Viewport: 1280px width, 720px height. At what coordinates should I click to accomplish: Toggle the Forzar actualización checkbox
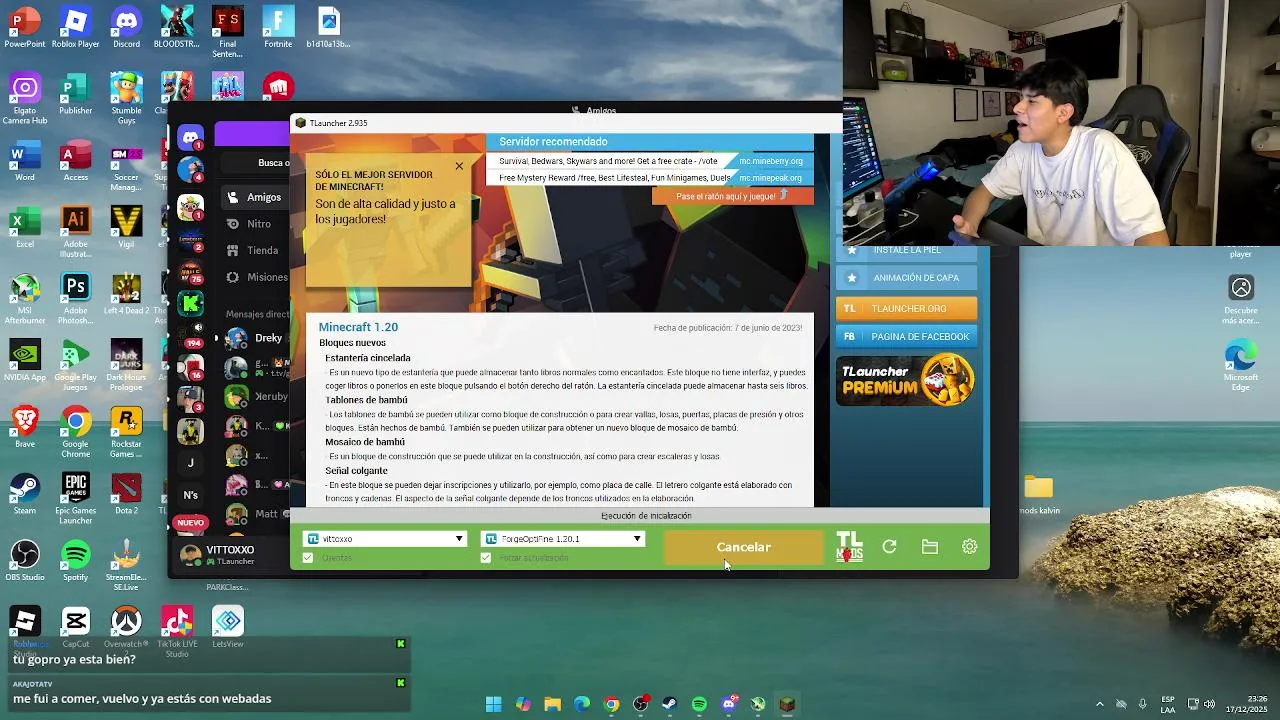(x=486, y=558)
